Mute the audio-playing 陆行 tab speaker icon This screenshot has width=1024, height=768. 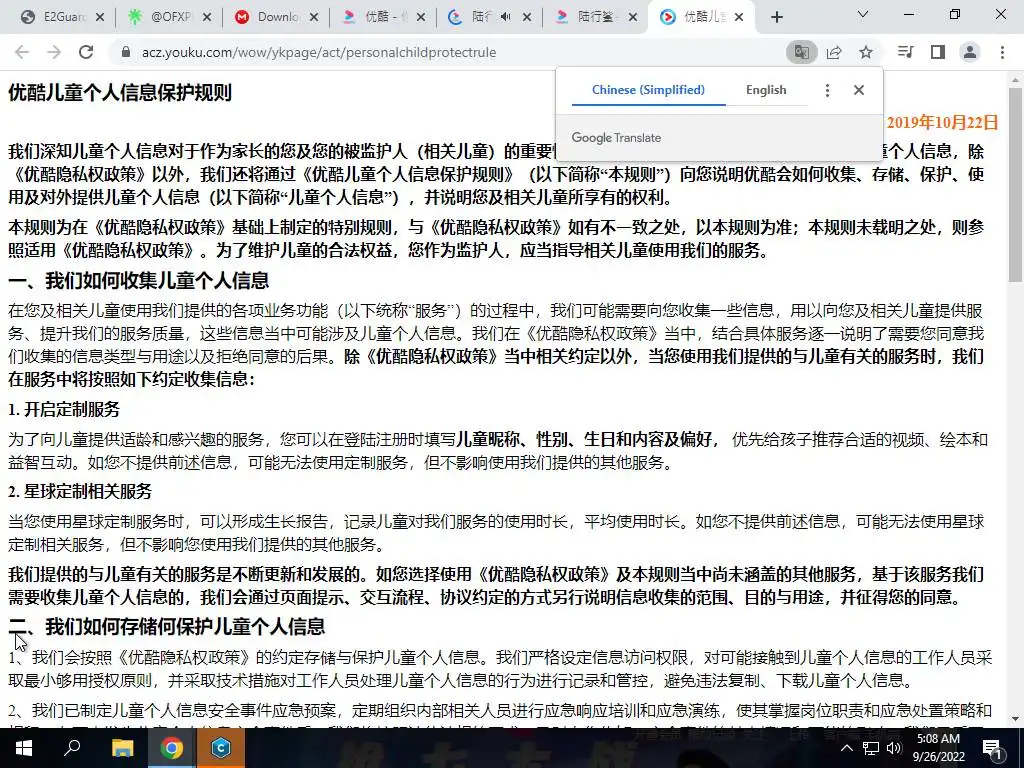(x=505, y=17)
